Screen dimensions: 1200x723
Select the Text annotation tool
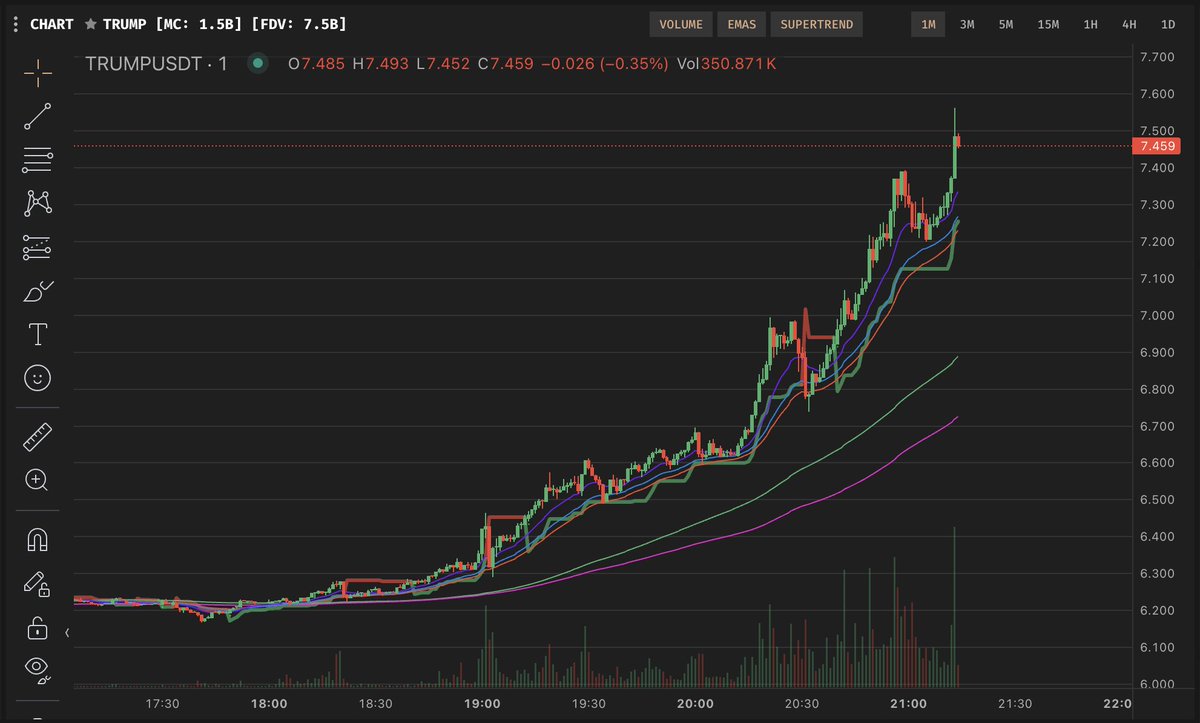(38, 333)
